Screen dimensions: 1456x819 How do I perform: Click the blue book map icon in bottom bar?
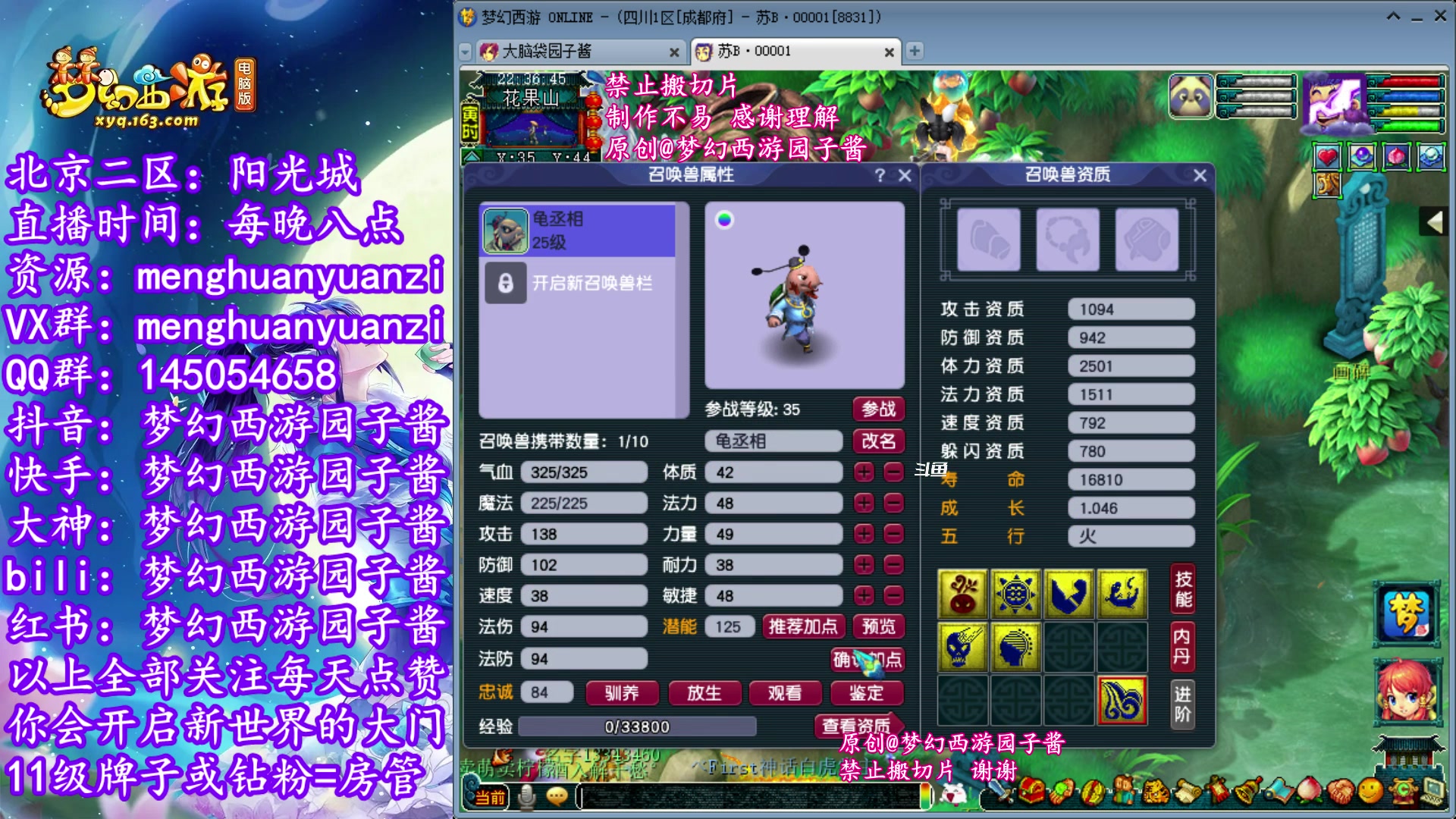click(x=1279, y=791)
